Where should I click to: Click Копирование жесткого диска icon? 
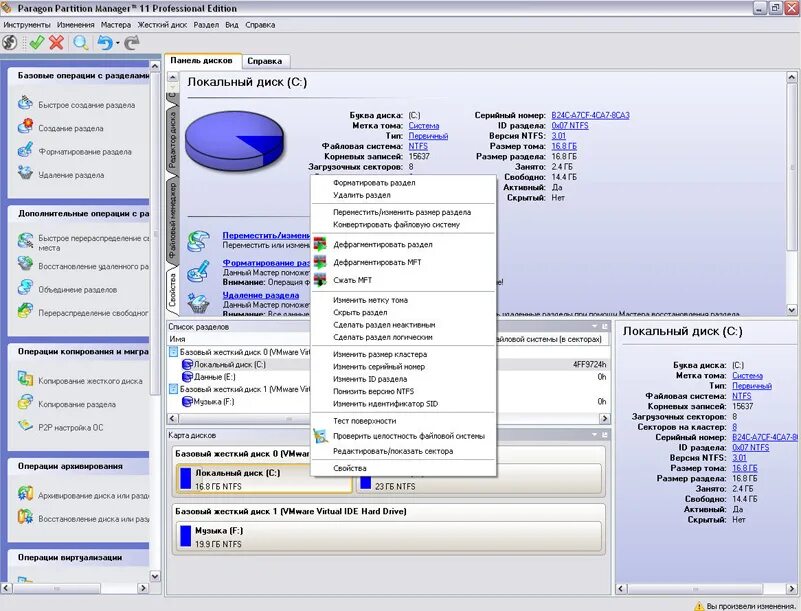[25, 379]
